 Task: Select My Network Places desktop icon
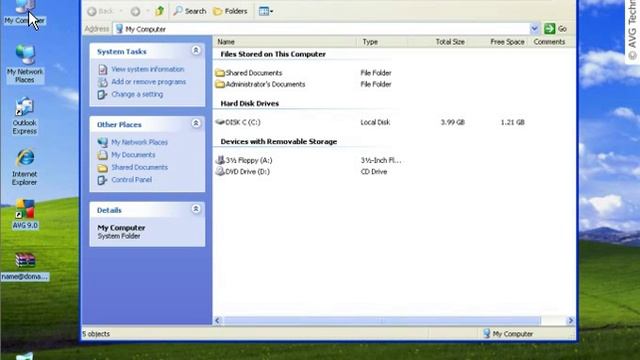(24, 64)
